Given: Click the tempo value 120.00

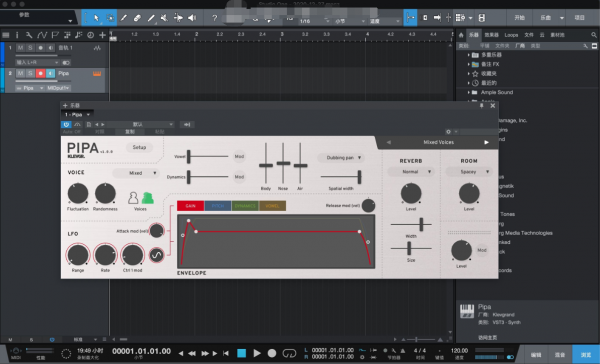Looking at the screenshot, I should click(459, 351).
